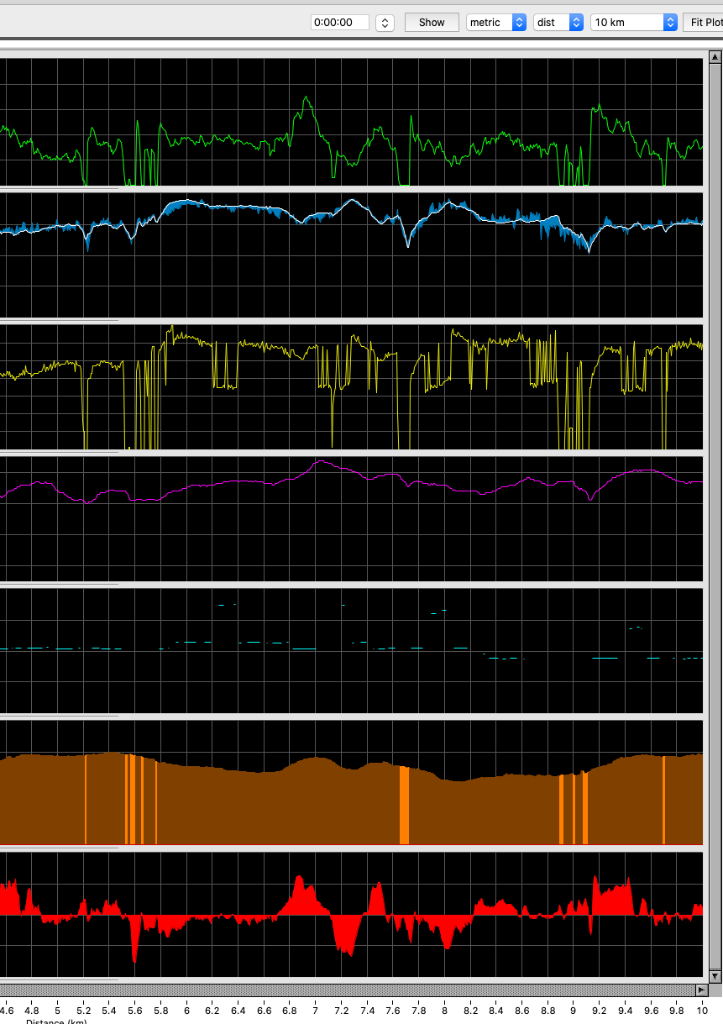Click the green speed plot panel
The height and width of the screenshot is (1024, 723).
[351, 122]
